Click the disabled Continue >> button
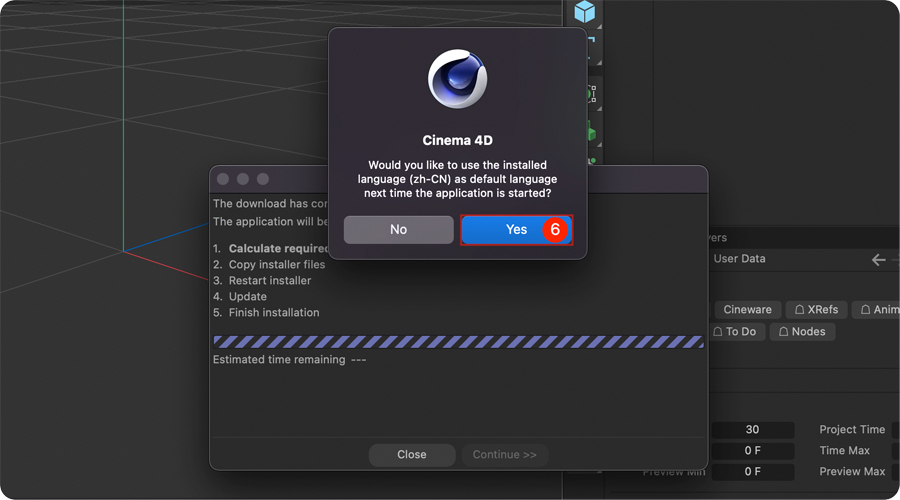This screenshot has height=500, width=900. pos(505,455)
